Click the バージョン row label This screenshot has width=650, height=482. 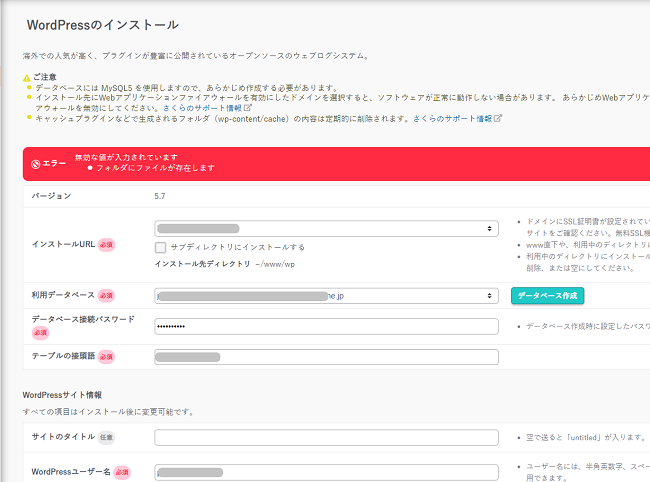tap(51, 196)
